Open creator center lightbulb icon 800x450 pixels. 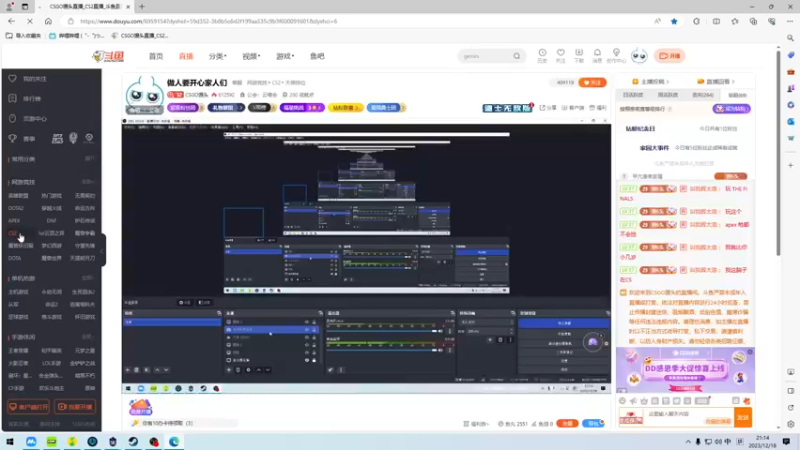point(616,55)
